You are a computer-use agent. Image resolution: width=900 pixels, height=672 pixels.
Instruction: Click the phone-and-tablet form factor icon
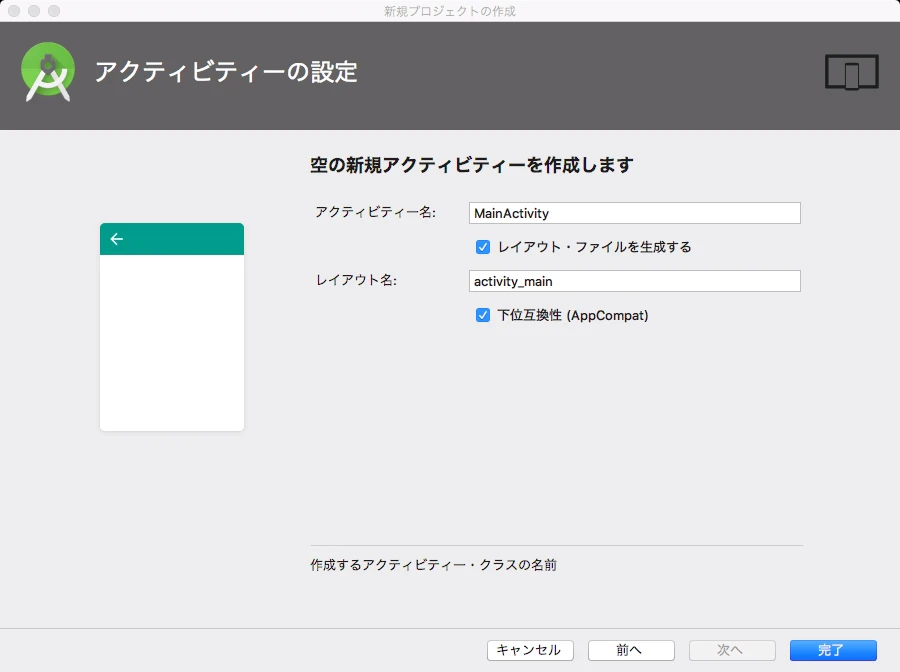(851, 71)
